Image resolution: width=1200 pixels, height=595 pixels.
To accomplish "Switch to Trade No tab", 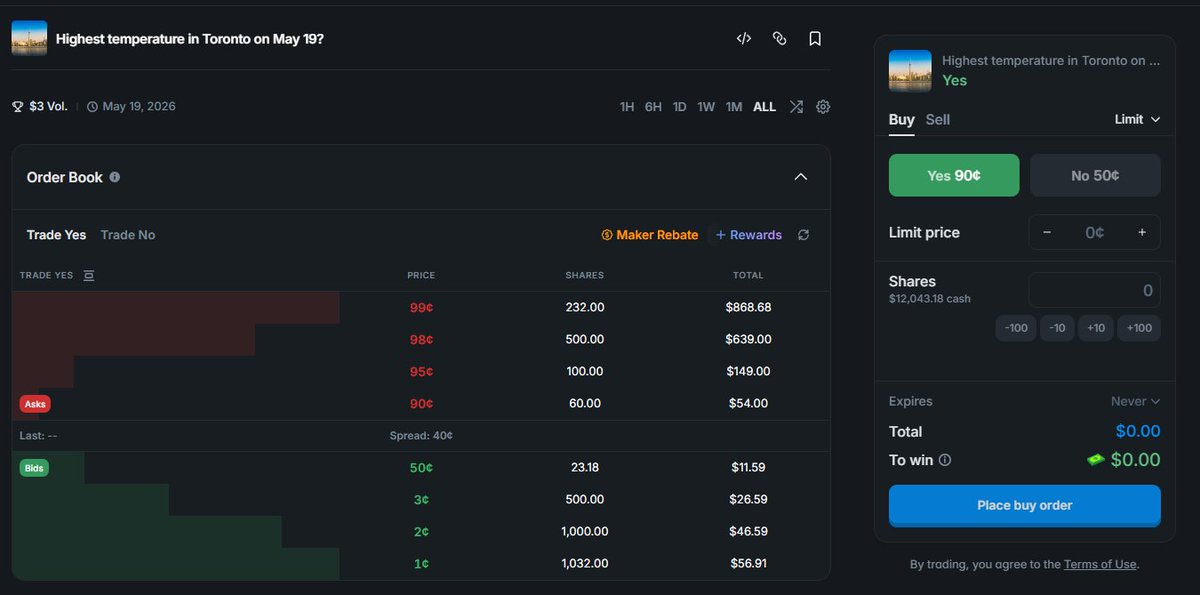I will coord(128,235).
